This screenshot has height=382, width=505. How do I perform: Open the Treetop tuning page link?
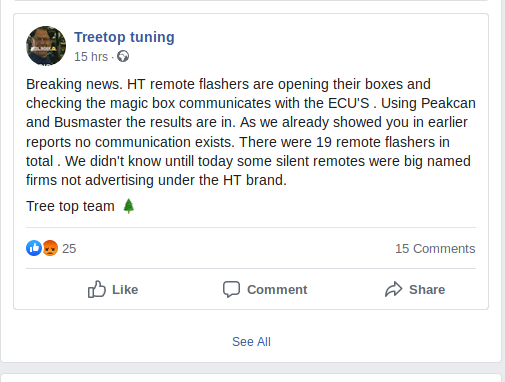[124, 37]
